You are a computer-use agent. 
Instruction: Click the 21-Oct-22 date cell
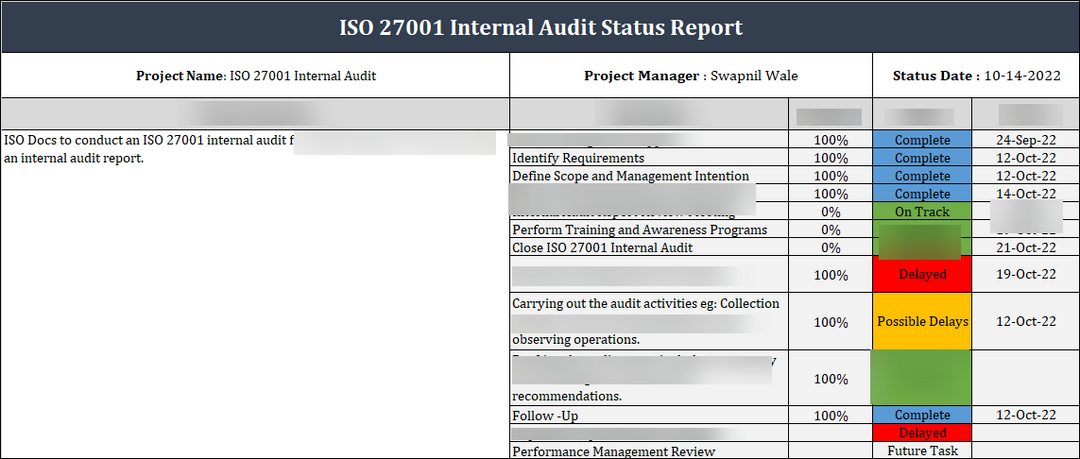click(x=1026, y=247)
